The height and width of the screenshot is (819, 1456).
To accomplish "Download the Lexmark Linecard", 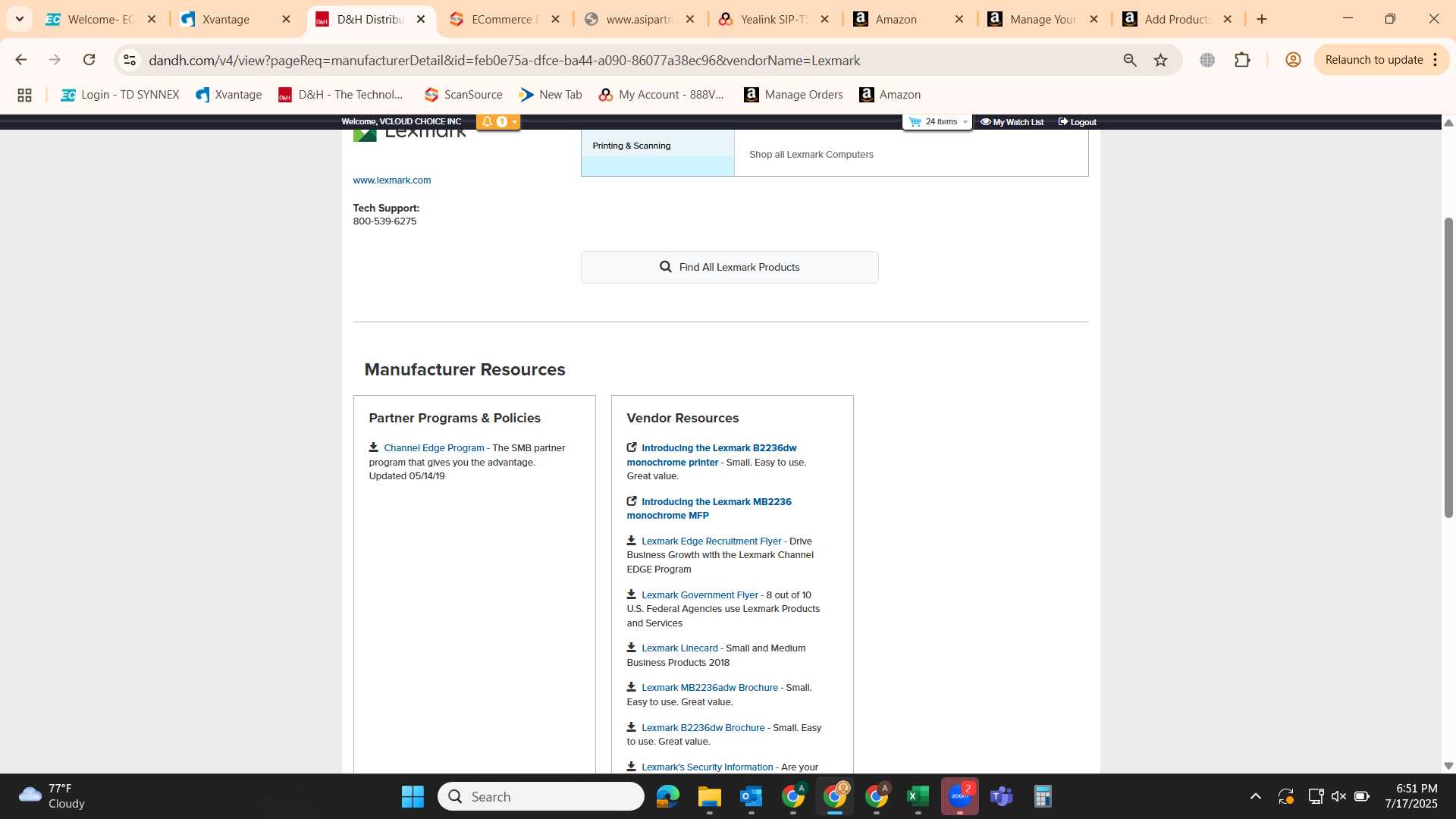I will point(679,648).
